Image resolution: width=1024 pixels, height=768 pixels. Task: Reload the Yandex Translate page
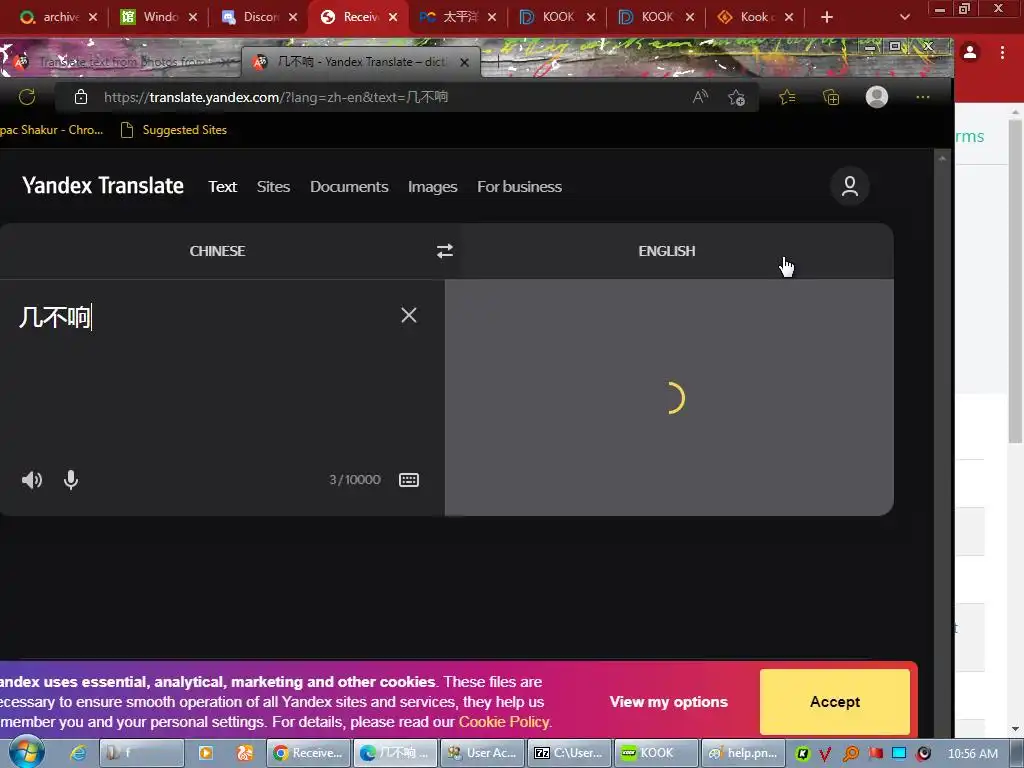[27, 97]
